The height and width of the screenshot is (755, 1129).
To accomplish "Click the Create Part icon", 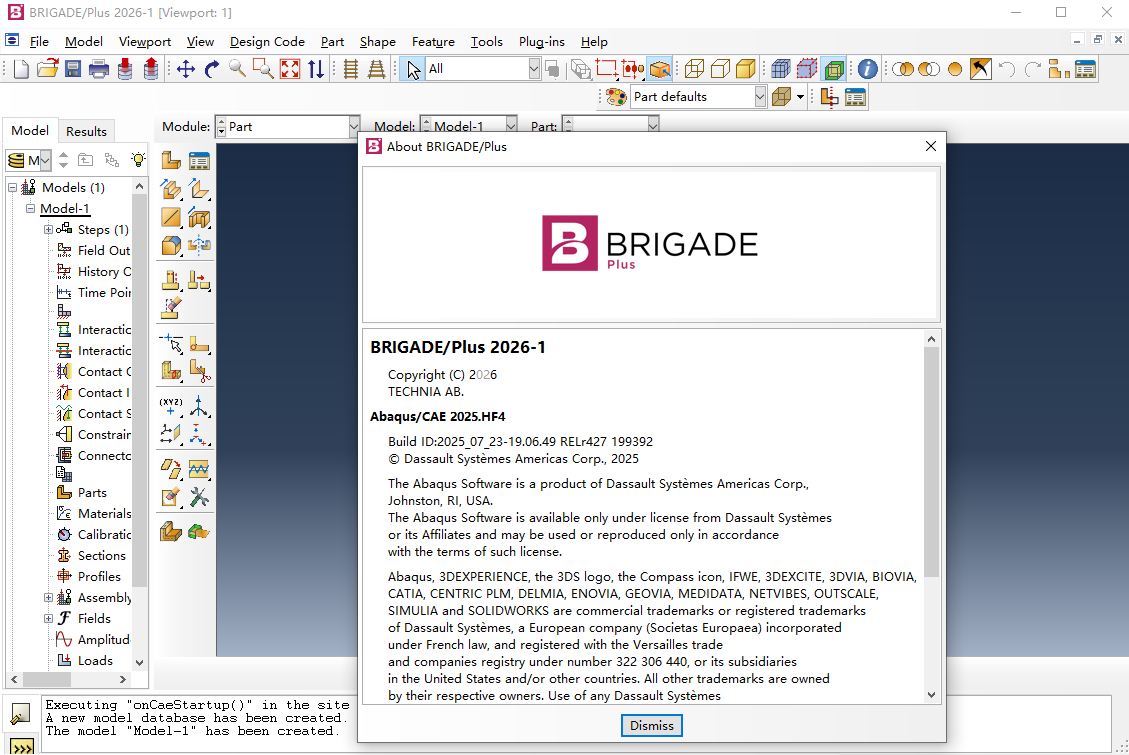I will click(x=171, y=161).
